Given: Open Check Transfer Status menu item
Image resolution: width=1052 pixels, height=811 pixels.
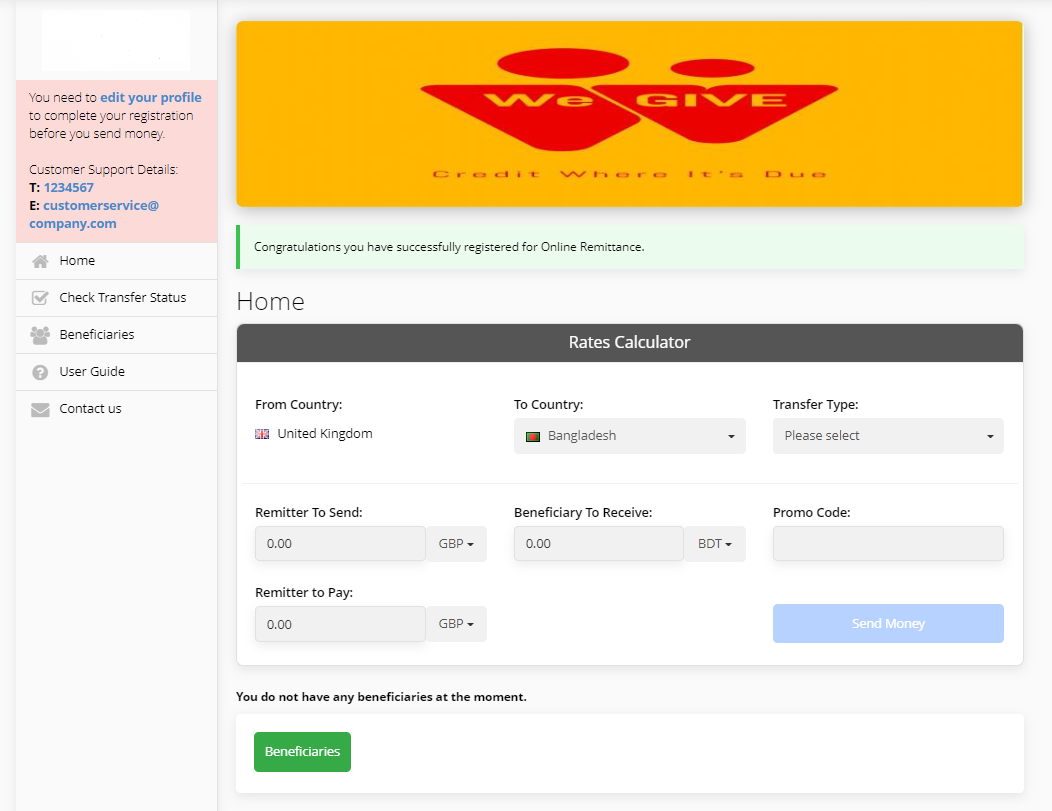Looking at the screenshot, I should tap(117, 298).
